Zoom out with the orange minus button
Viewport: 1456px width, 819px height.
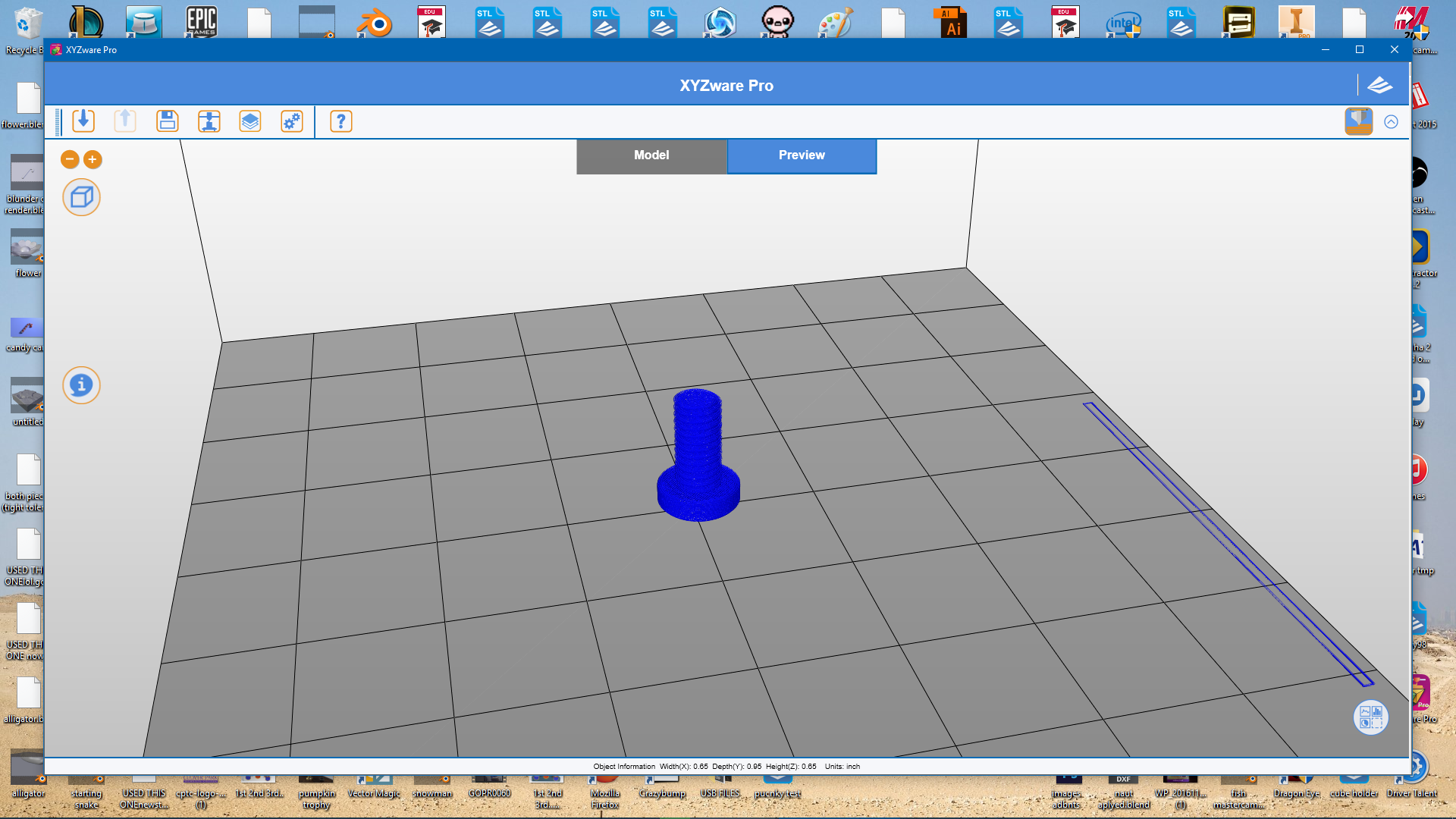70,159
